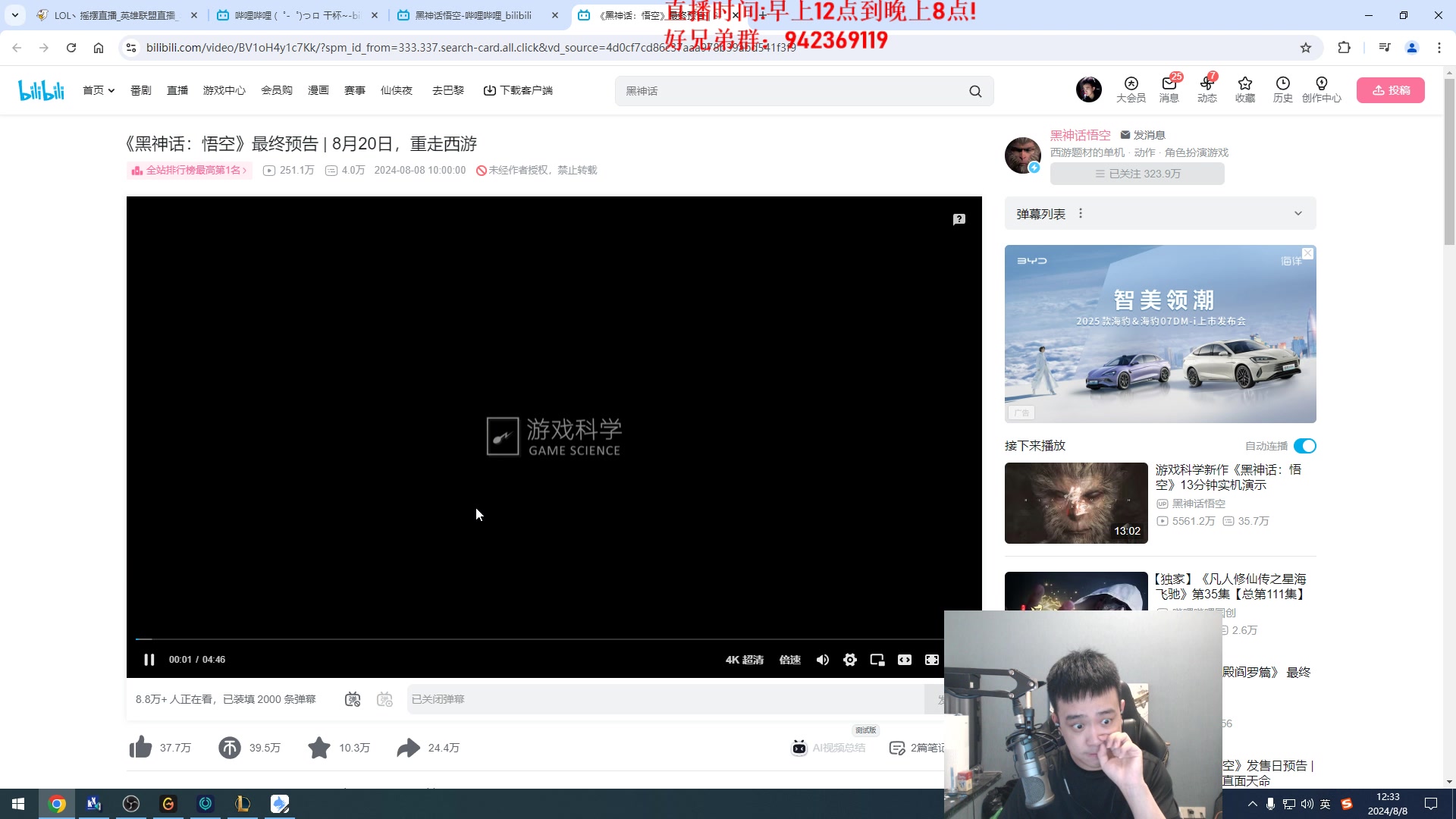
Task: Share the video using the share icon
Action: click(x=407, y=747)
